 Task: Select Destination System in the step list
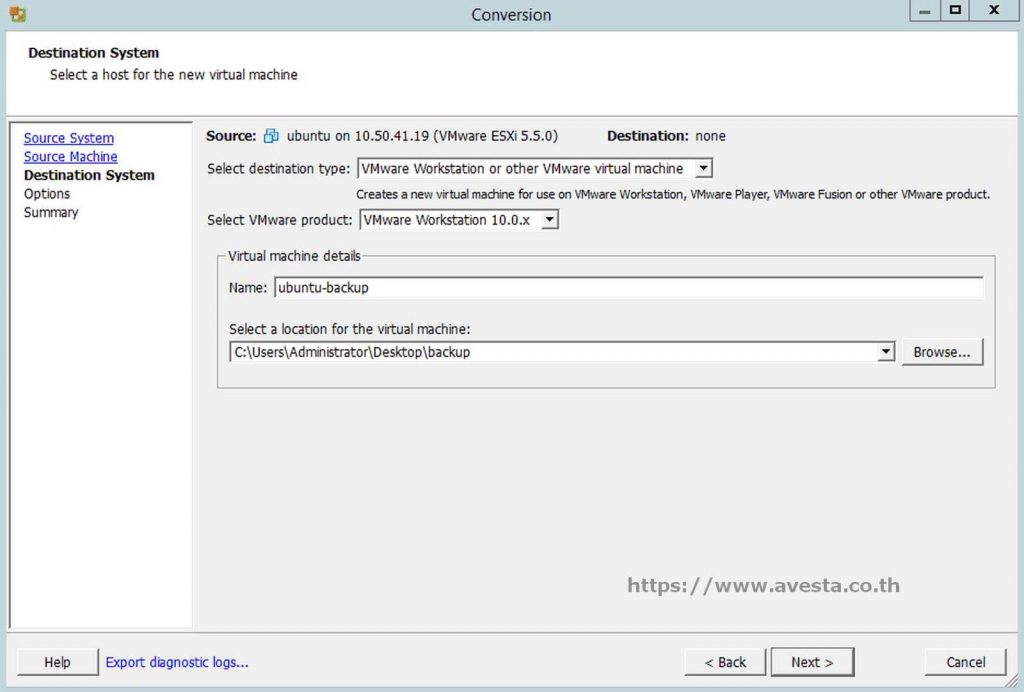coord(89,175)
